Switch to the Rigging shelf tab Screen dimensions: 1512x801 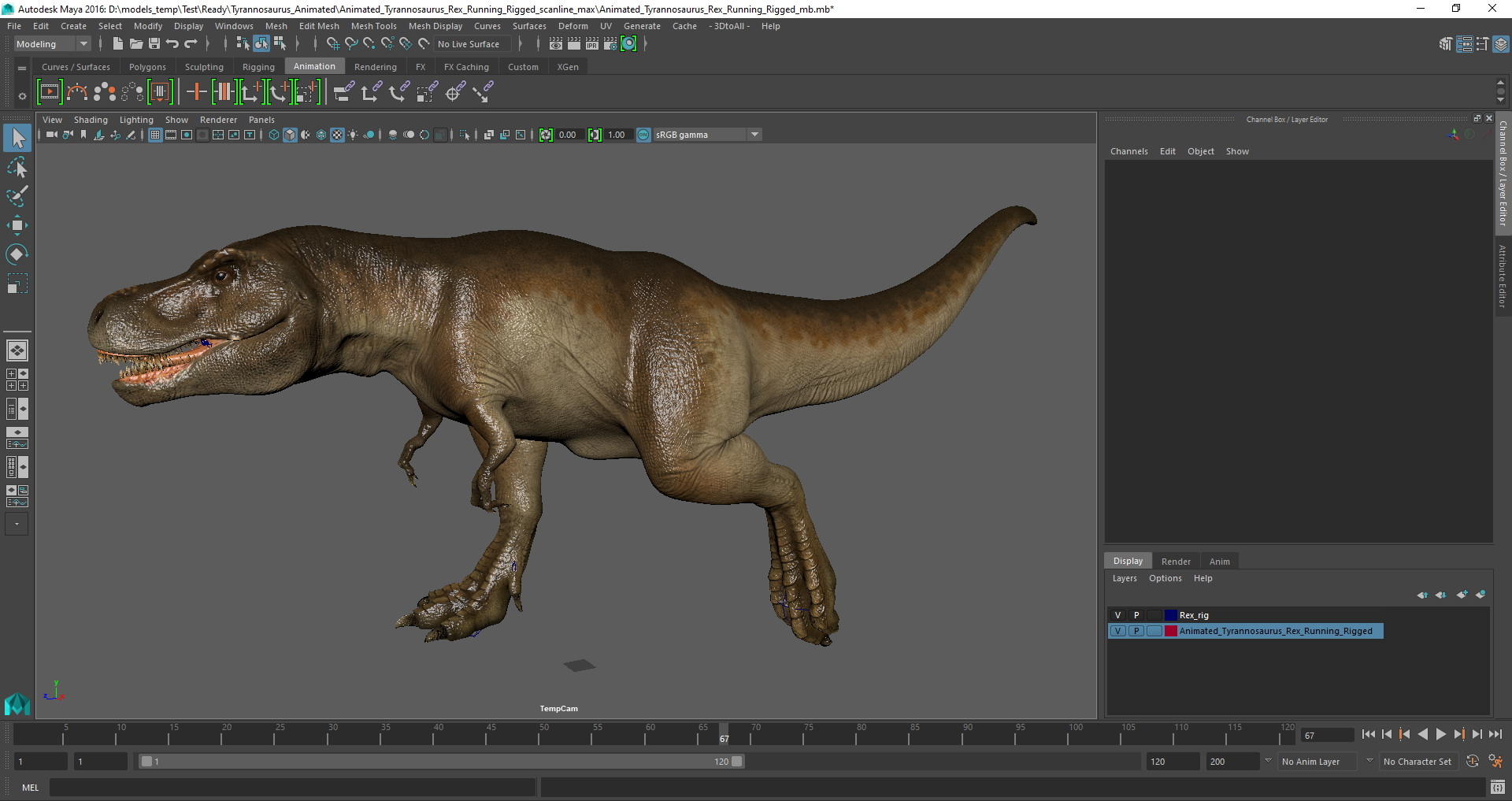258,67
